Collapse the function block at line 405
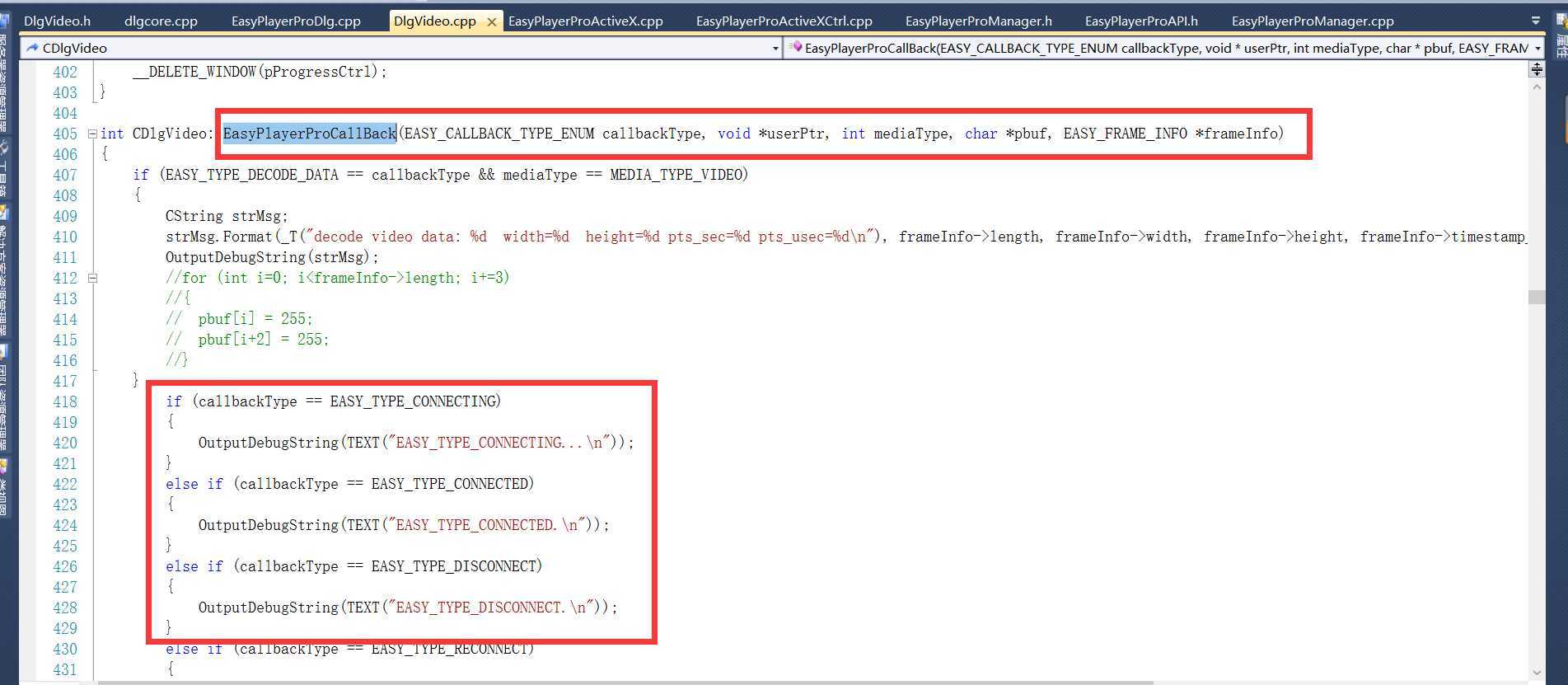This screenshot has width=1568, height=685. coord(92,134)
